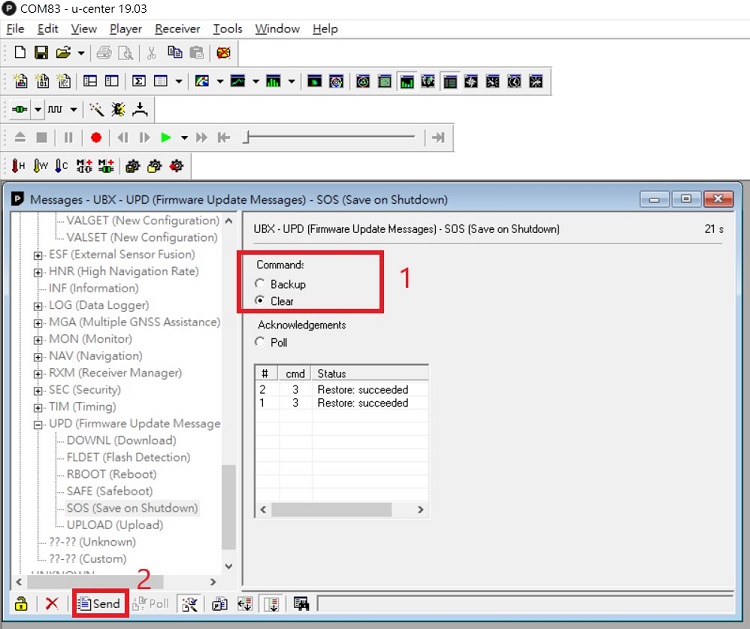Viewport: 750px width, 629px height.
Task: Click the status table horizontal scrollbar
Action: 331,509
